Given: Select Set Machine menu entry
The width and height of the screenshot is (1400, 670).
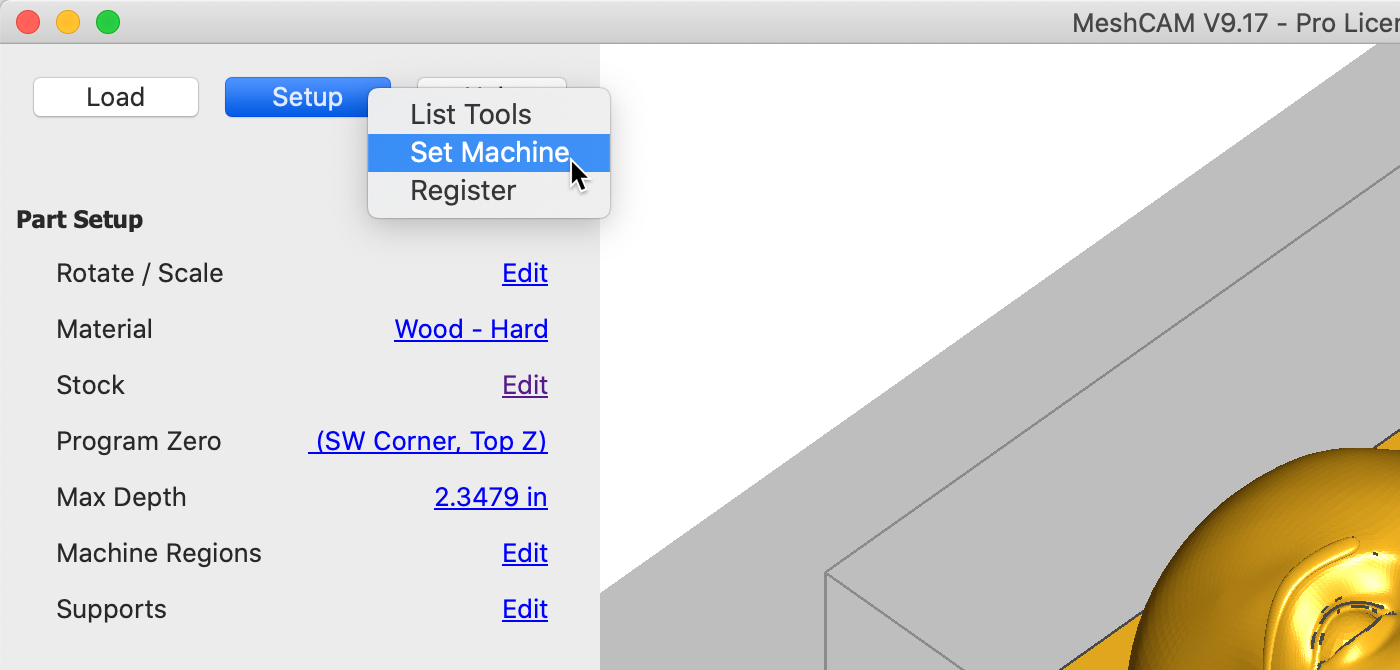Looking at the screenshot, I should 488,153.
